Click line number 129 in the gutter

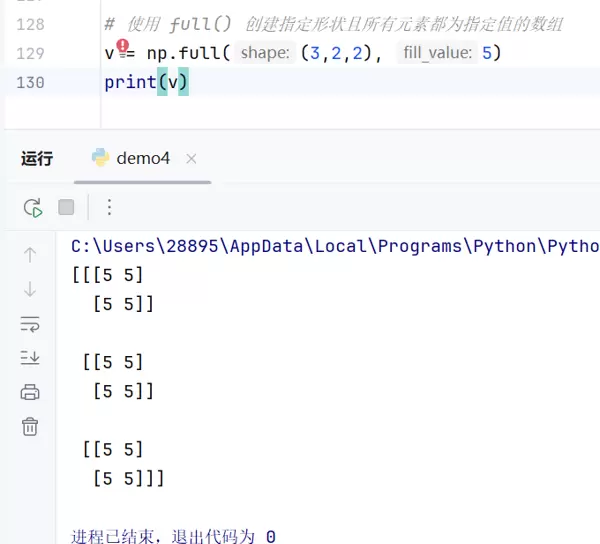pos(31,52)
